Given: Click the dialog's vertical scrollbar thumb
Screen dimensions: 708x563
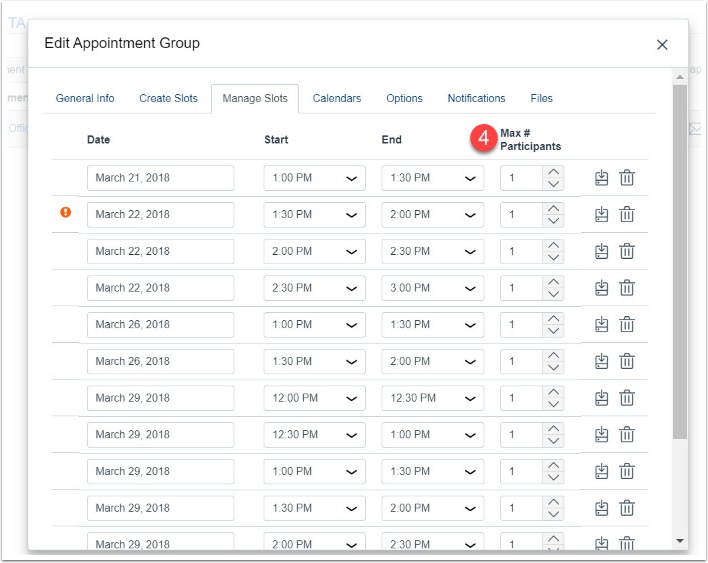Looking at the screenshot, I should [x=680, y=262].
